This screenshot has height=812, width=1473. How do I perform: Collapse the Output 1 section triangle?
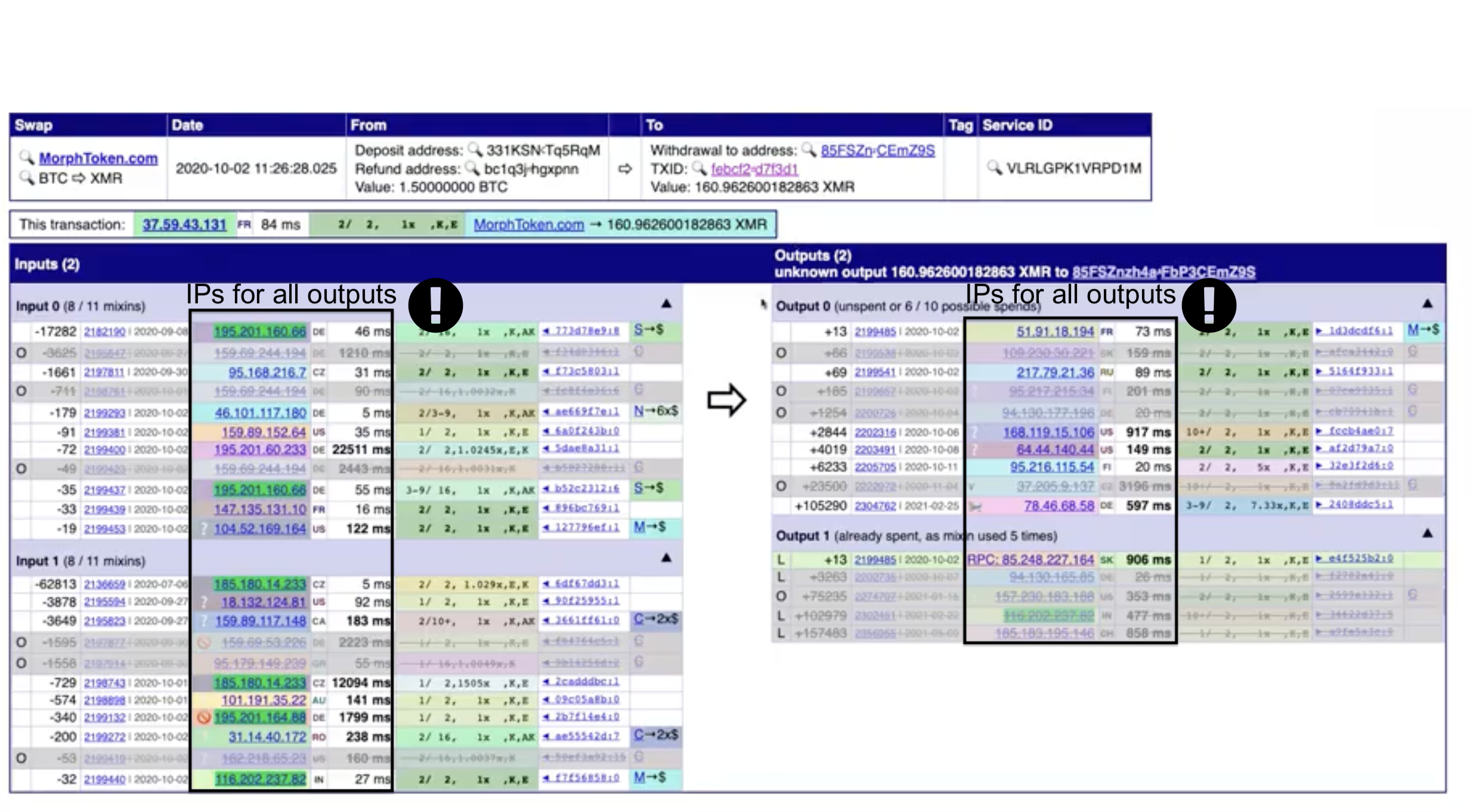point(1427,534)
